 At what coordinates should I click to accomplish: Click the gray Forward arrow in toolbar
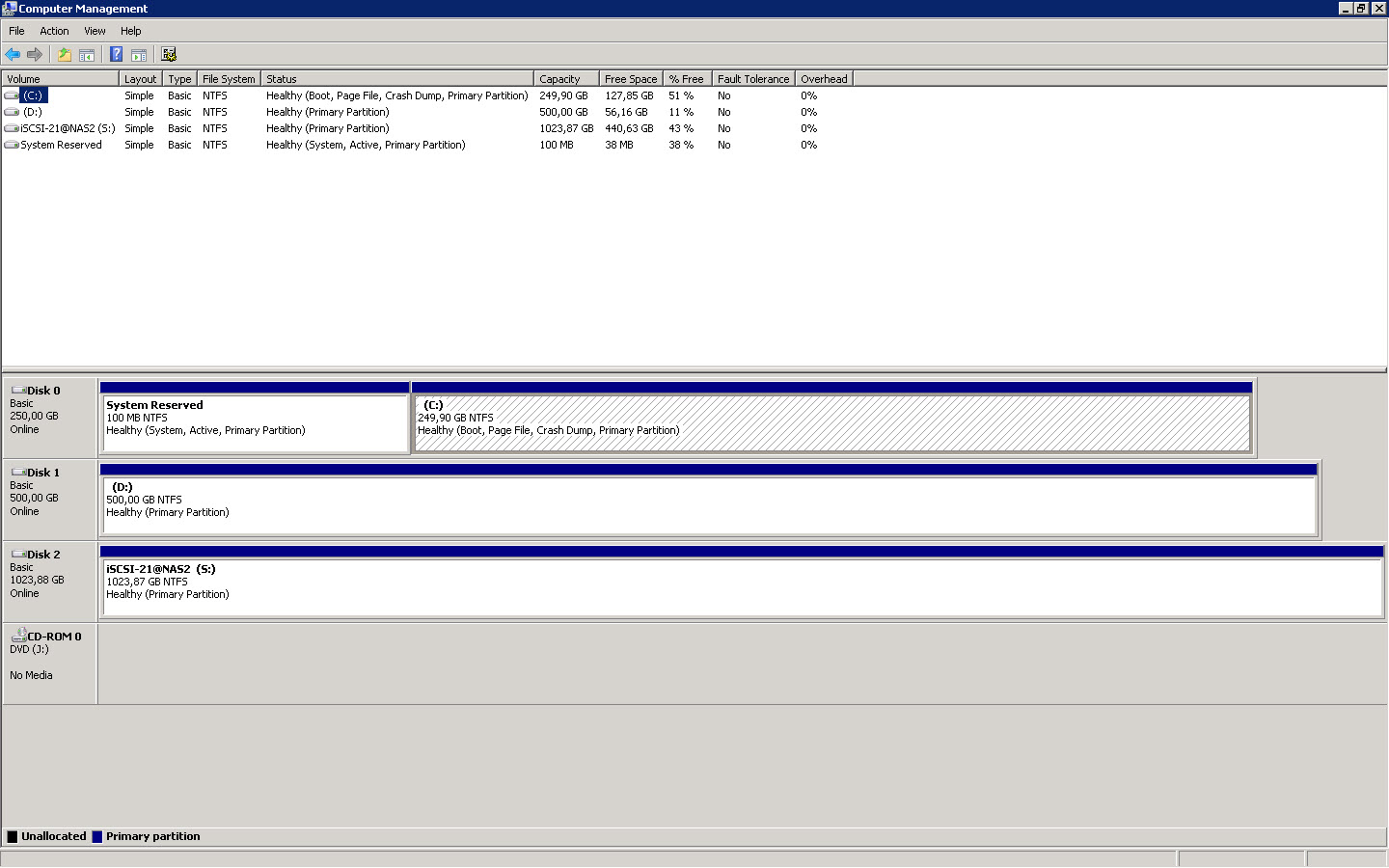(x=35, y=55)
